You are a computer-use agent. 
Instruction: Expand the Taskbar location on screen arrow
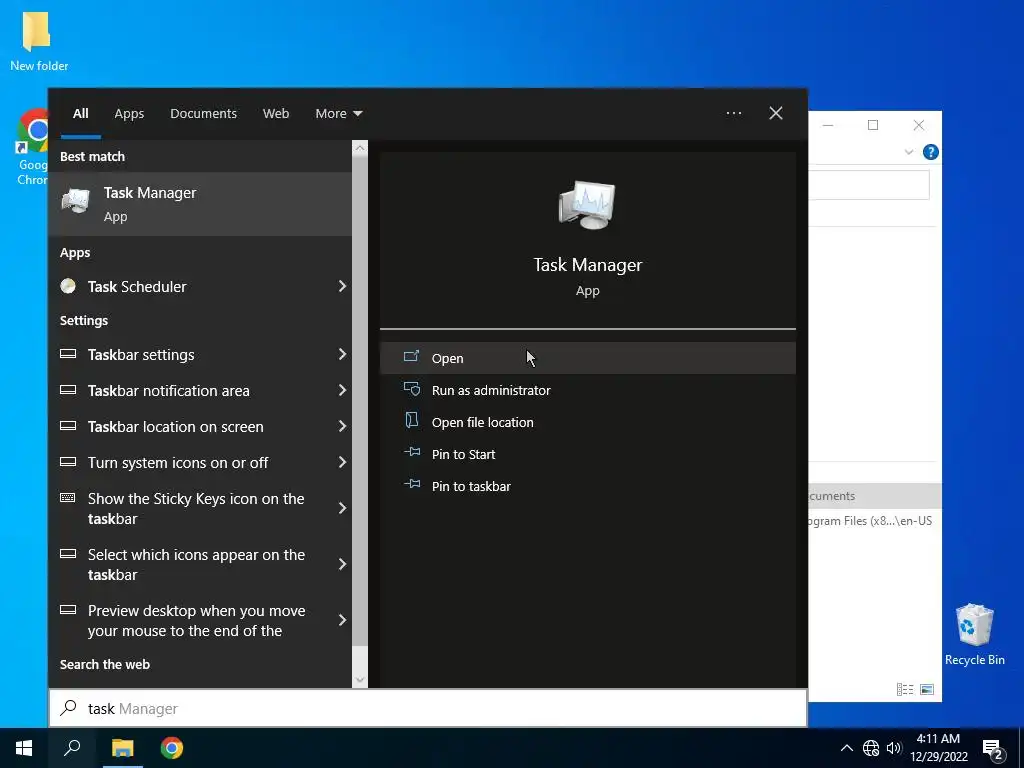point(342,426)
